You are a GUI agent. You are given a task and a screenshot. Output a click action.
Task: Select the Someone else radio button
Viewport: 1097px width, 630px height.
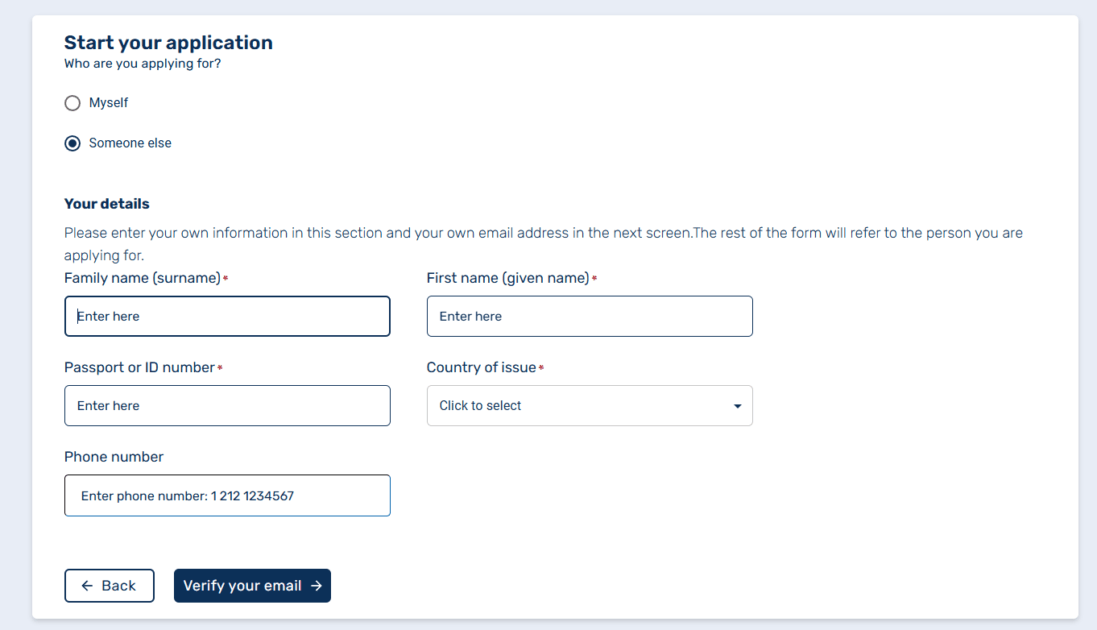[x=72, y=142]
